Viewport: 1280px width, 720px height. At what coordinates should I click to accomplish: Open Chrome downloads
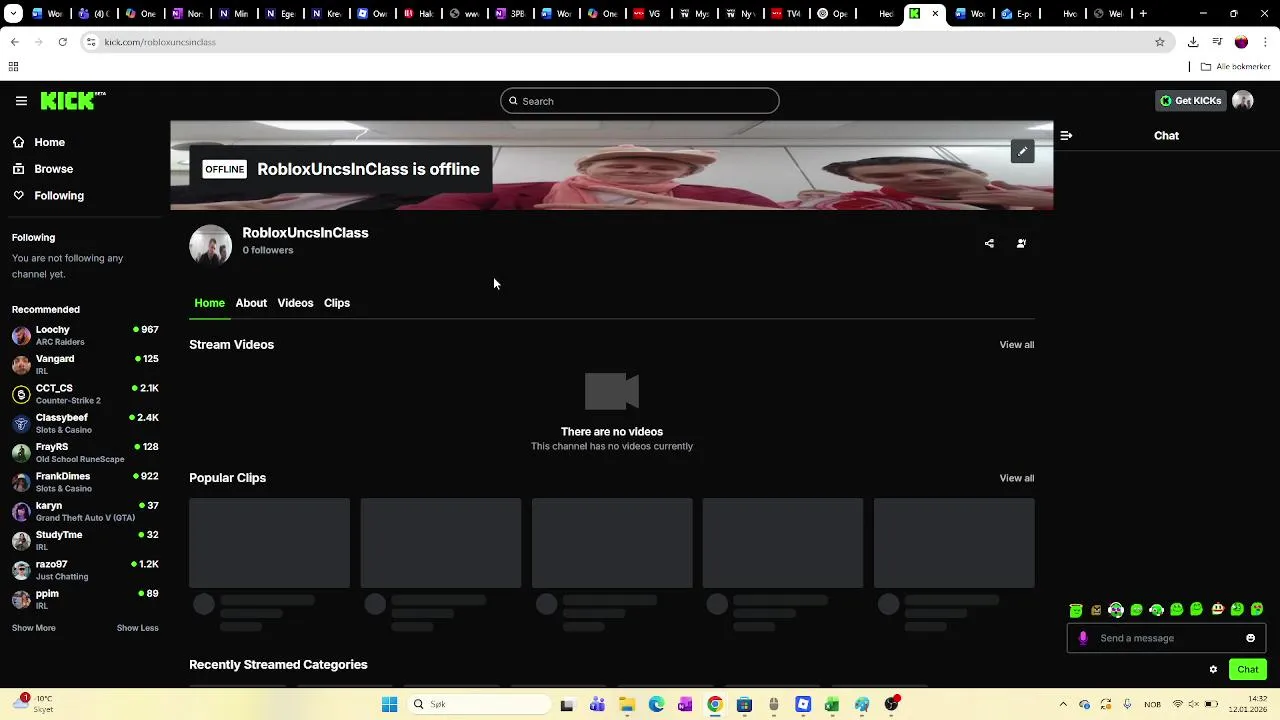click(1193, 42)
